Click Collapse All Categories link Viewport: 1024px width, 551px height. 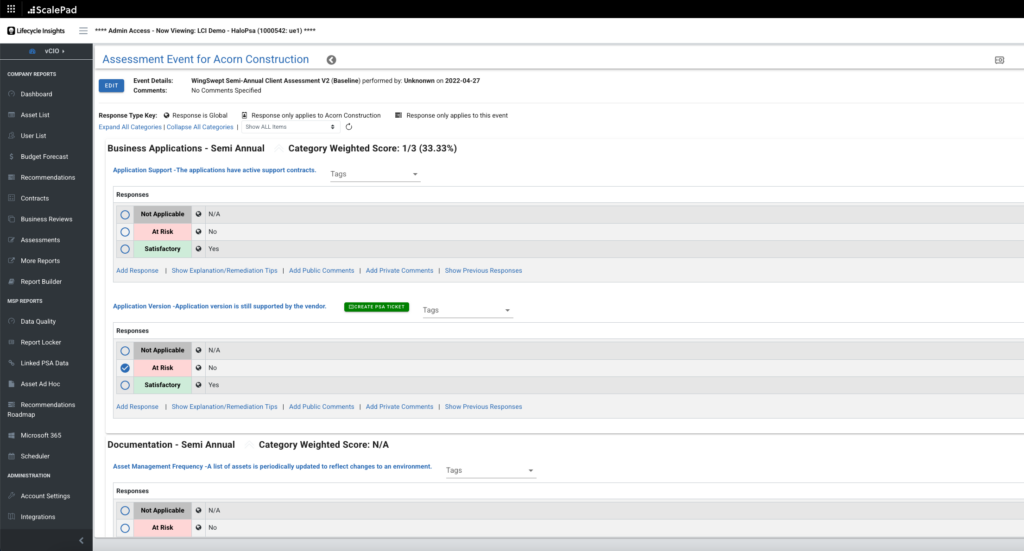[200, 127]
